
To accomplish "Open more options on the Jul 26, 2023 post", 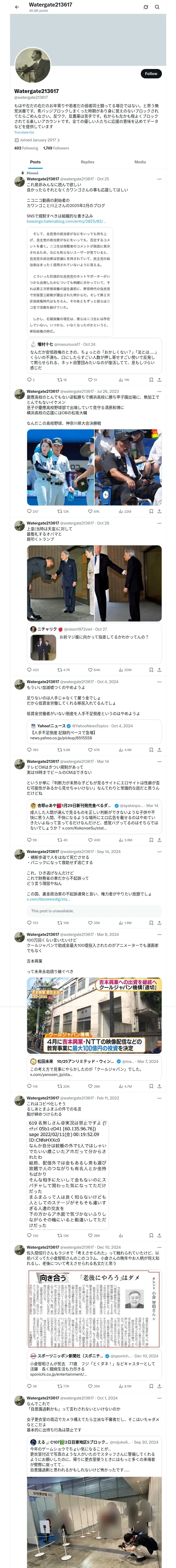I will coord(159,391).
